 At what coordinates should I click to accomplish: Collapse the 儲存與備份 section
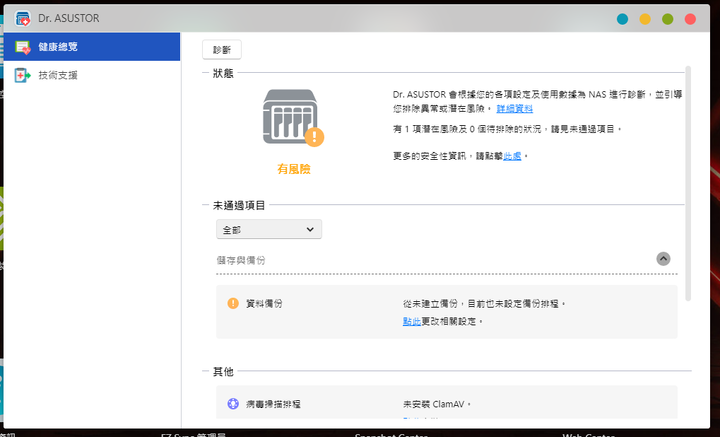pyautogui.click(x=663, y=259)
